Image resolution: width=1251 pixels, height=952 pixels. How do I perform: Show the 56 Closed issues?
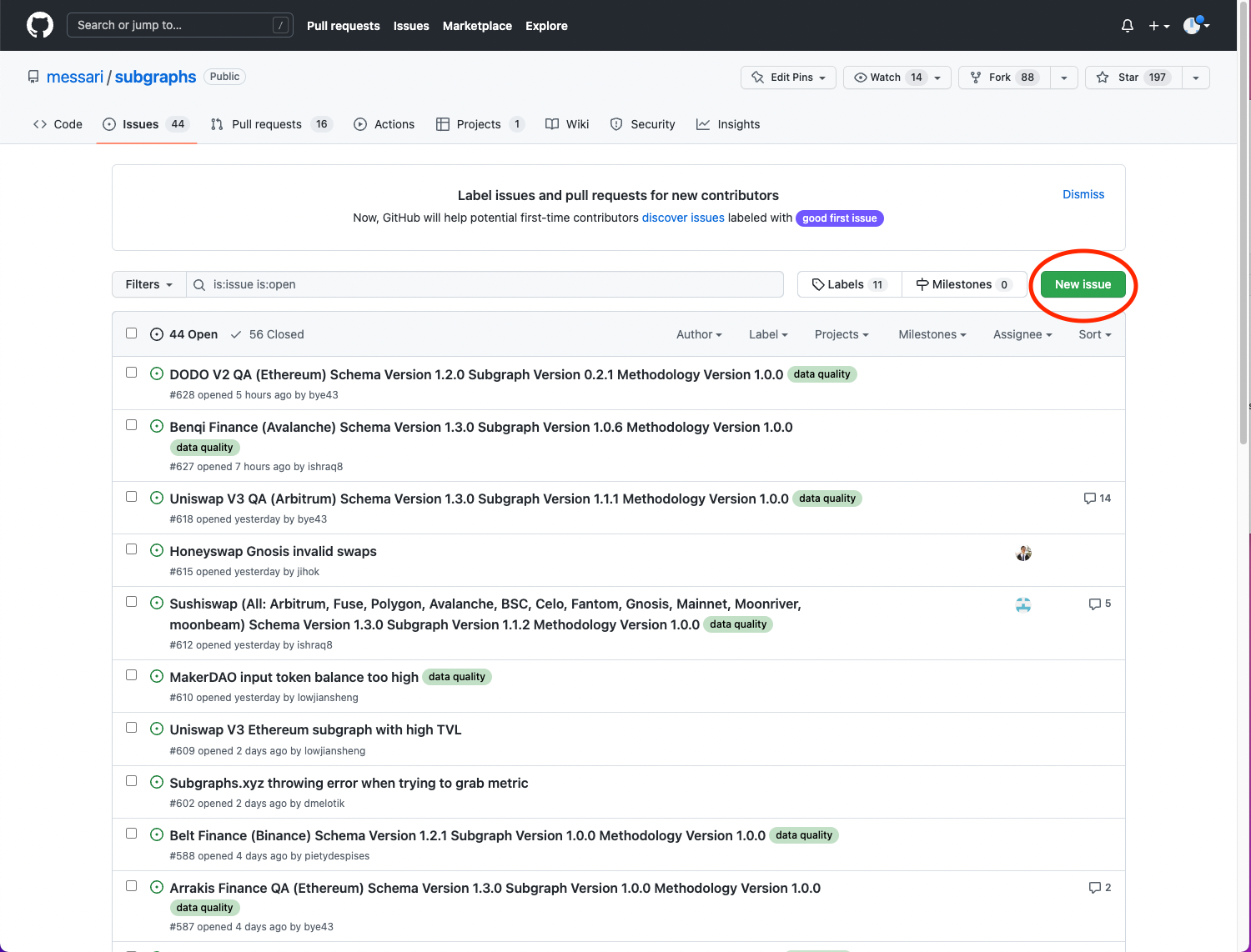268,334
